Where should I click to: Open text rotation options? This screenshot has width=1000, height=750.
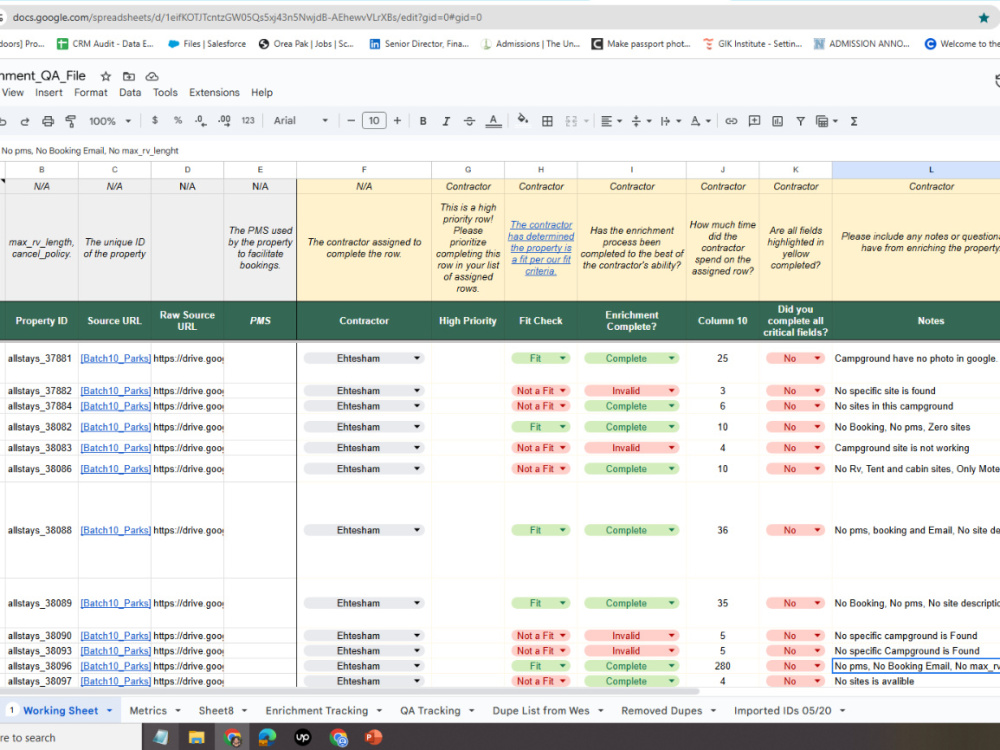click(700, 121)
